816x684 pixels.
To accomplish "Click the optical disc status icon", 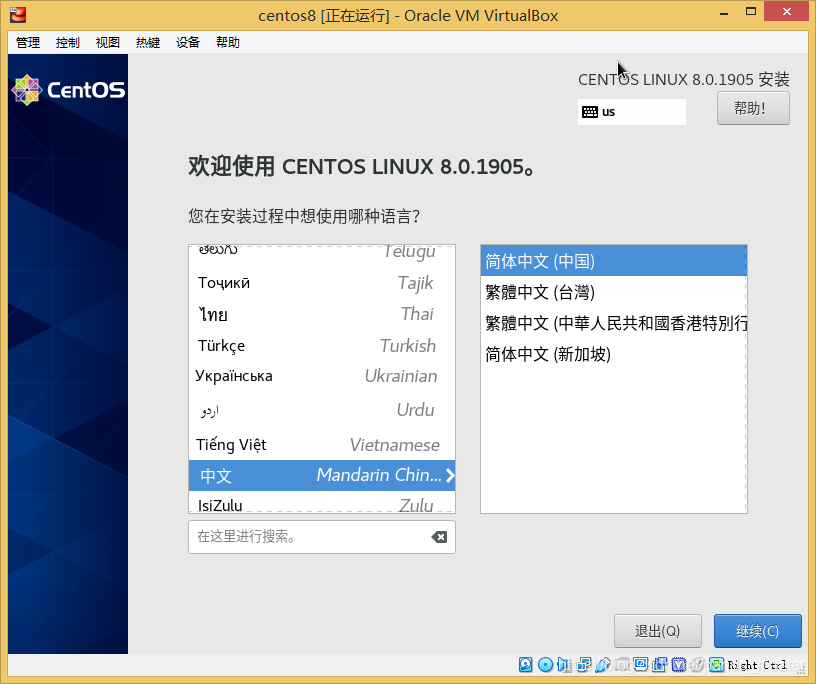I will (x=545, y=665).
